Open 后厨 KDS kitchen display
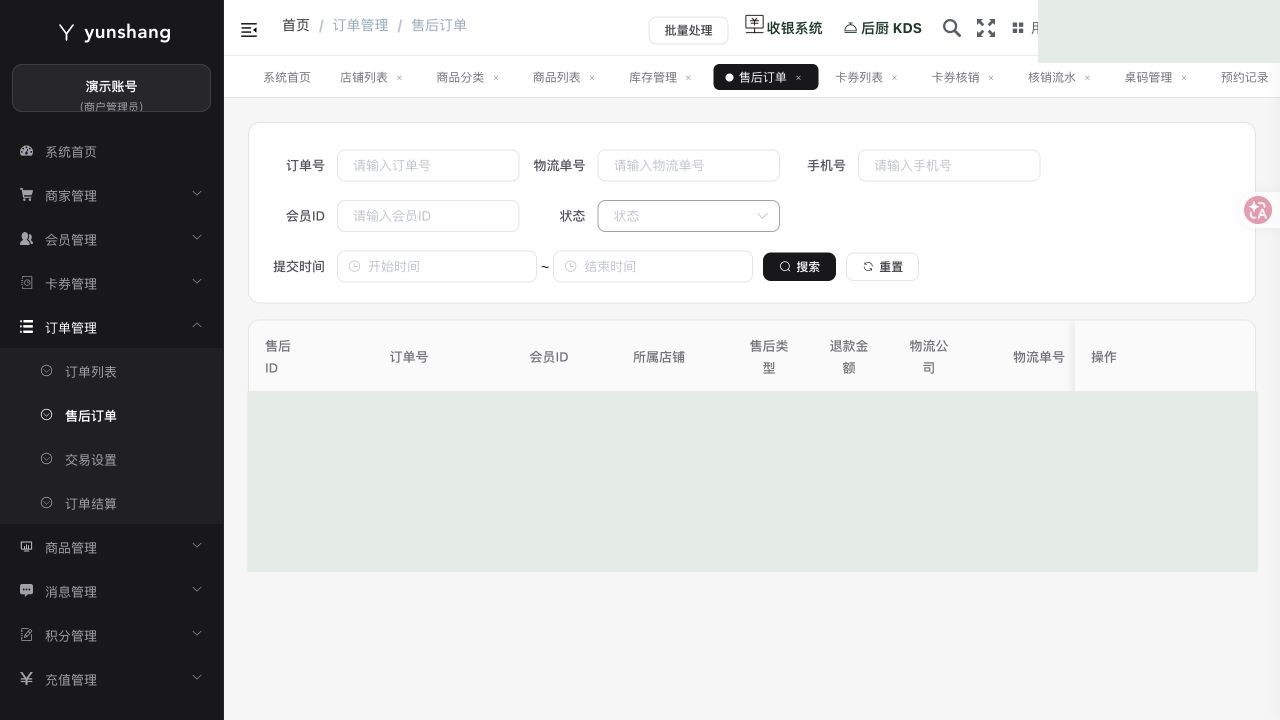Screen dimensions: 1280x720 point(883,28)
